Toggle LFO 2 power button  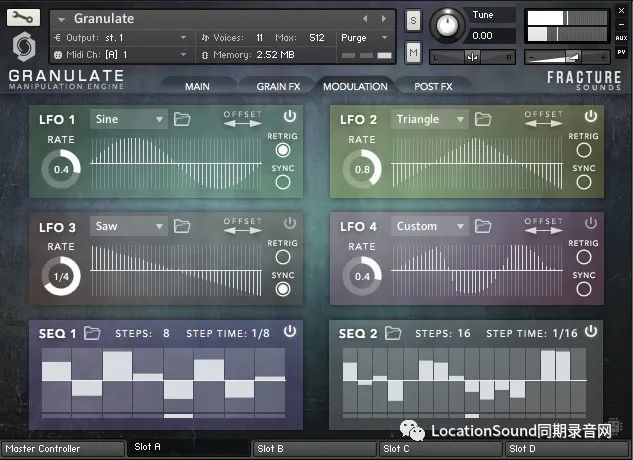click(x=591, y=116)
